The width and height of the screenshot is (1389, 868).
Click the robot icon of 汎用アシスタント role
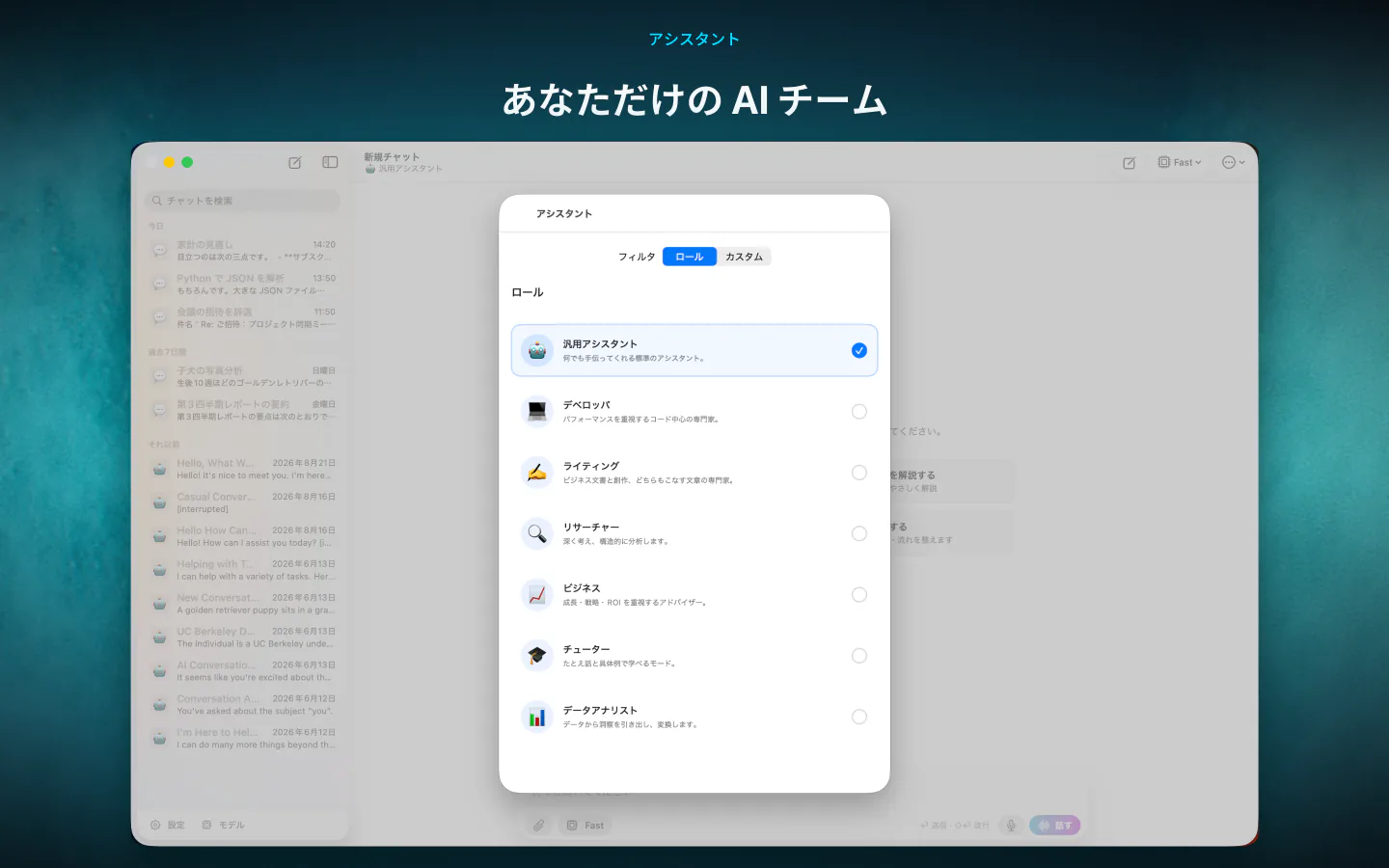pyautogui.click(x=537, y=350)
